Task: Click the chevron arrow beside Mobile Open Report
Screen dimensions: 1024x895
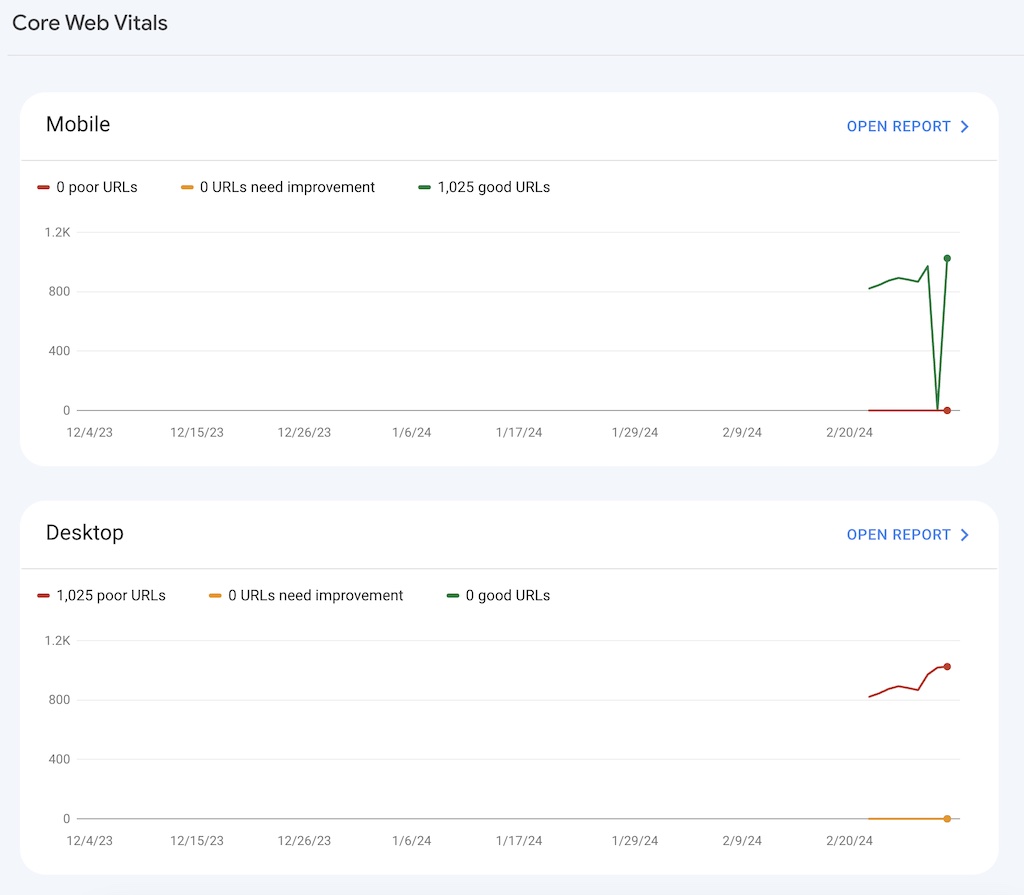Action: pyautogui.click(x=965, y=127)
